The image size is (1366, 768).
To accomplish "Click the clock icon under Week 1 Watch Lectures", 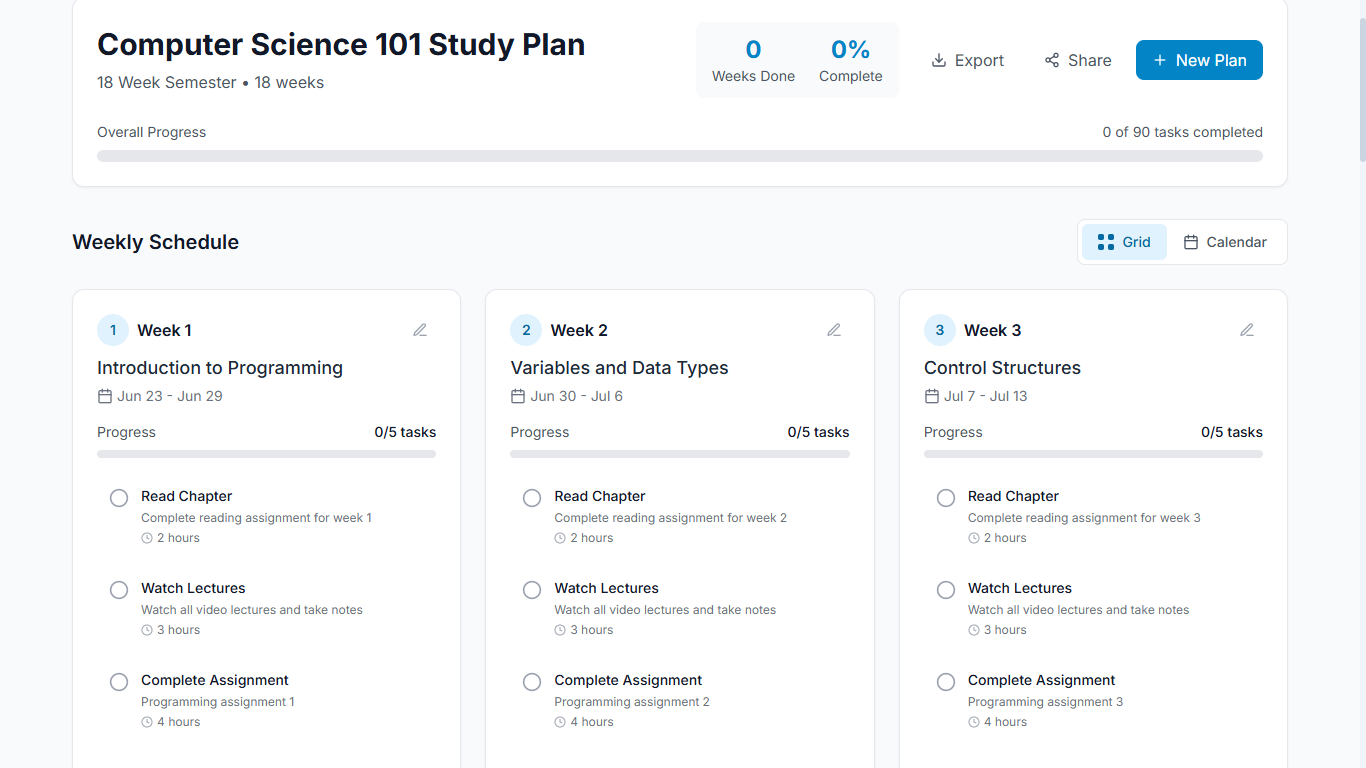I will [x=147, y=630].
